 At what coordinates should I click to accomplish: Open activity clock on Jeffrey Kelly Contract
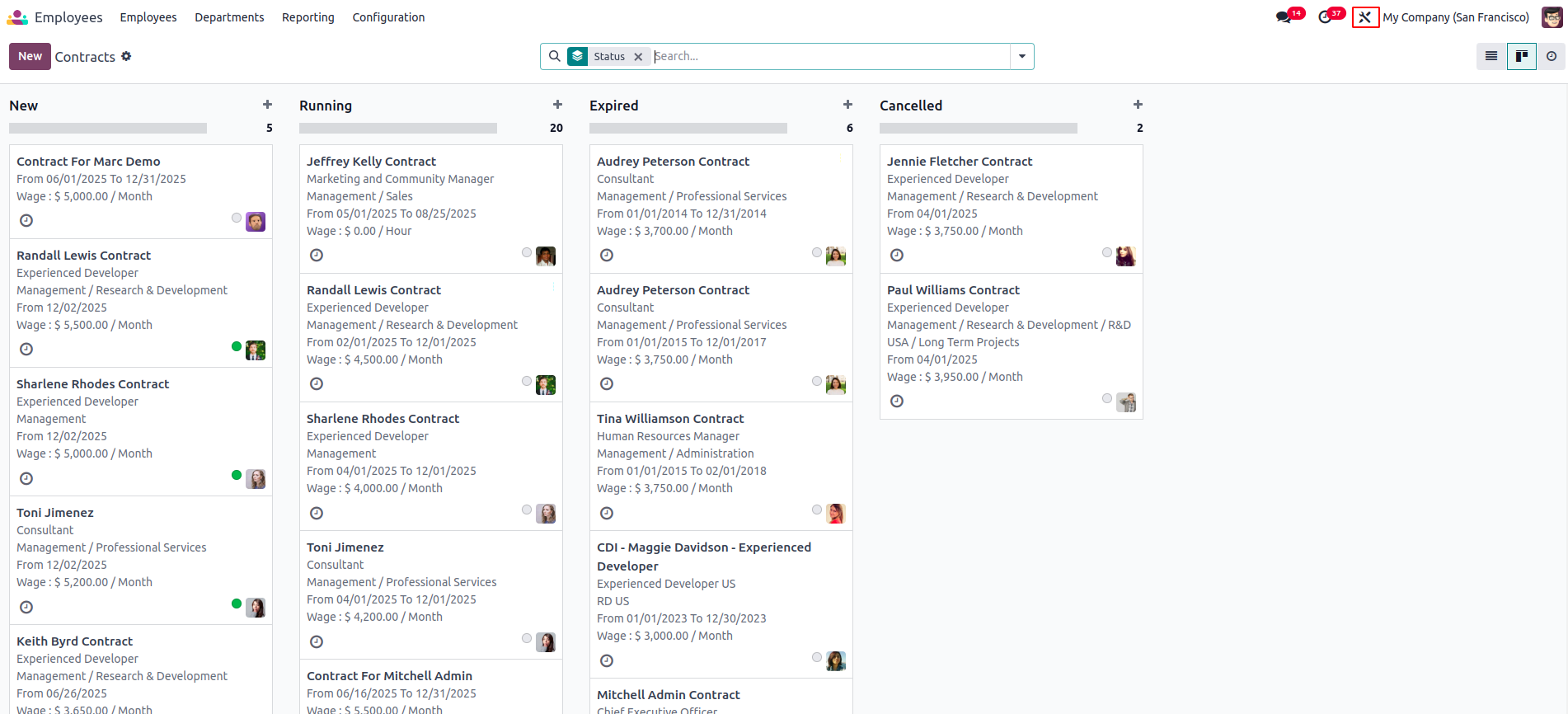pos(317,256)
